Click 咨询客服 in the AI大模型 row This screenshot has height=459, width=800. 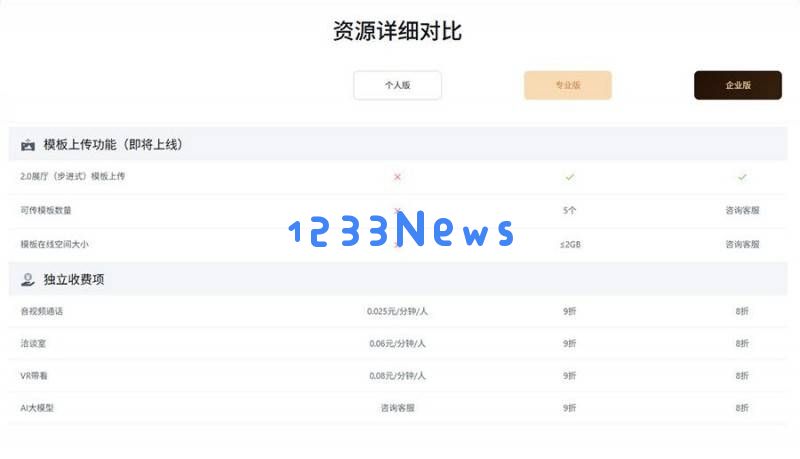pyautogui.click(x=397, y=408)
